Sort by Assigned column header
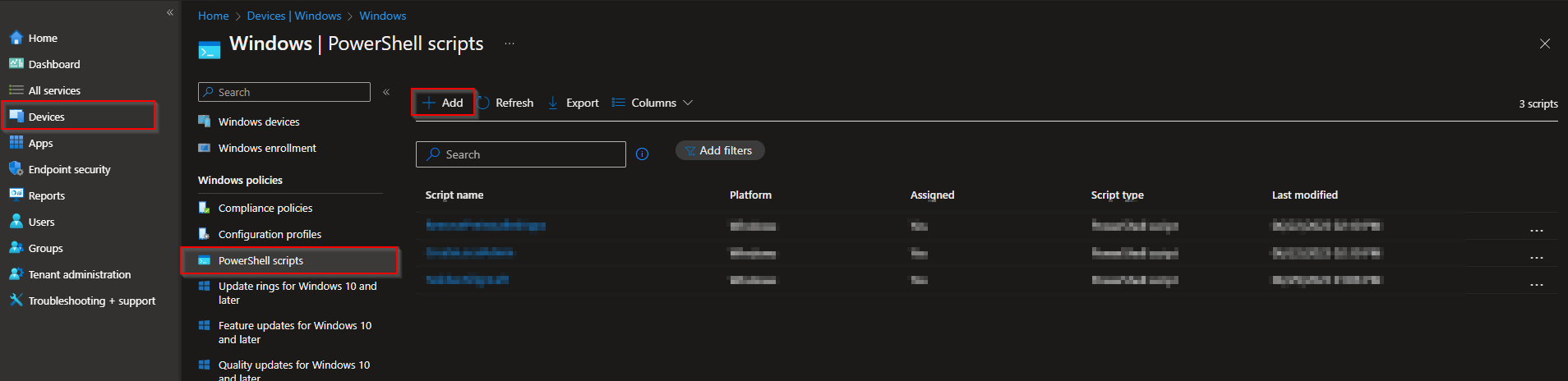1568x381 pixels. (932, 195)
